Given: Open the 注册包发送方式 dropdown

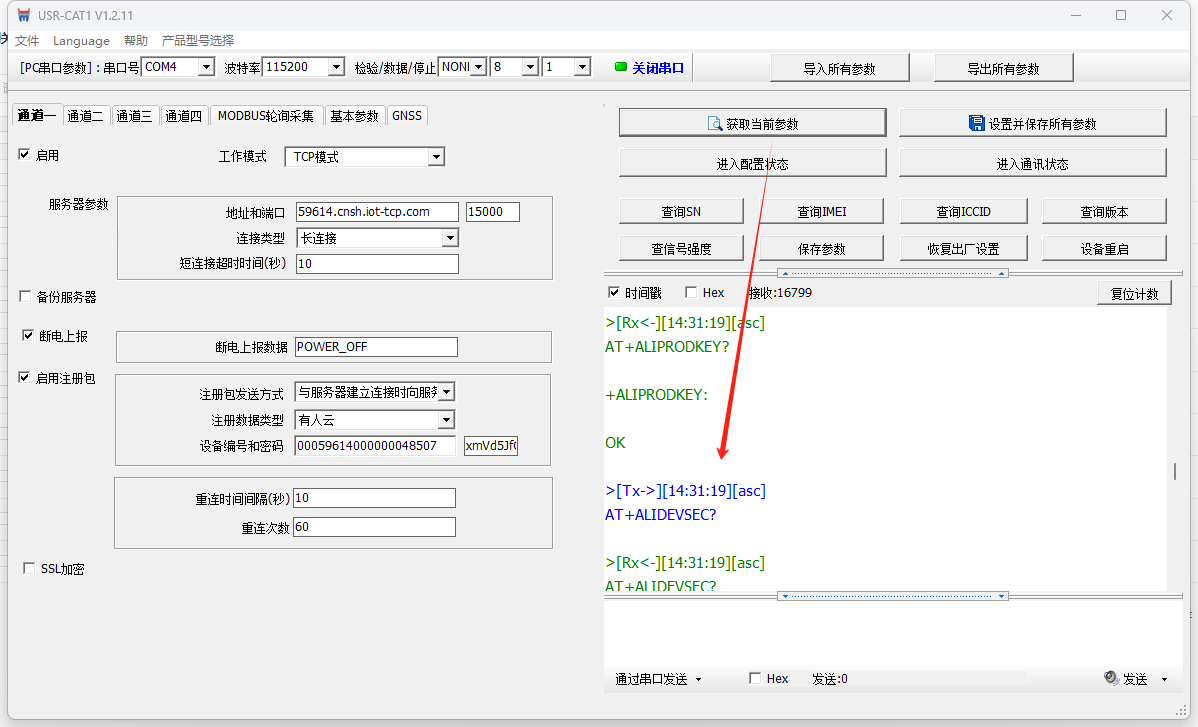Looking at the screenshot, I should point(447,392).
